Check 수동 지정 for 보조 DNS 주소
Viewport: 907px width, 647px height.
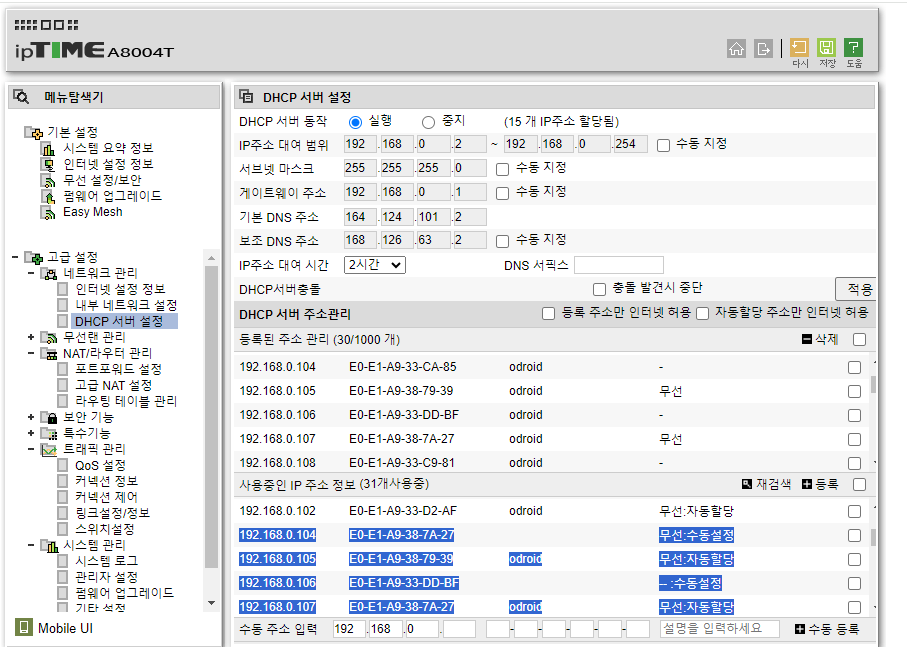[503, 241]
